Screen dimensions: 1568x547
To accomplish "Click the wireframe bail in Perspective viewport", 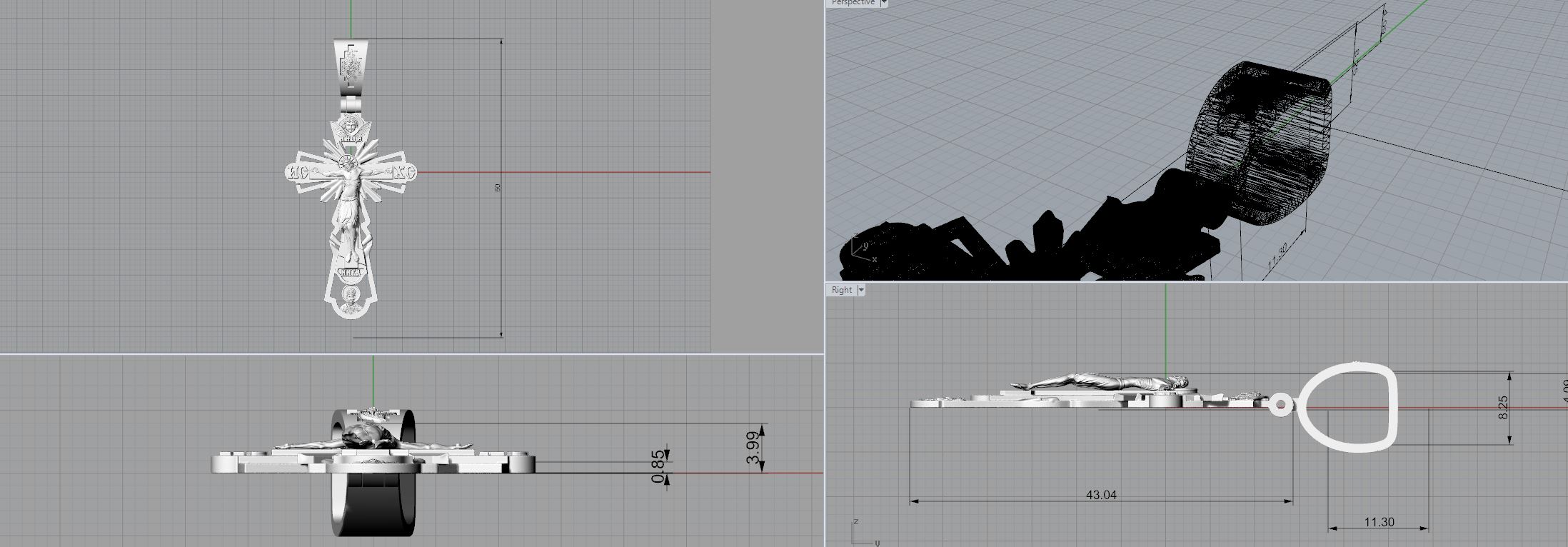I will click(x=1258, y=142).
